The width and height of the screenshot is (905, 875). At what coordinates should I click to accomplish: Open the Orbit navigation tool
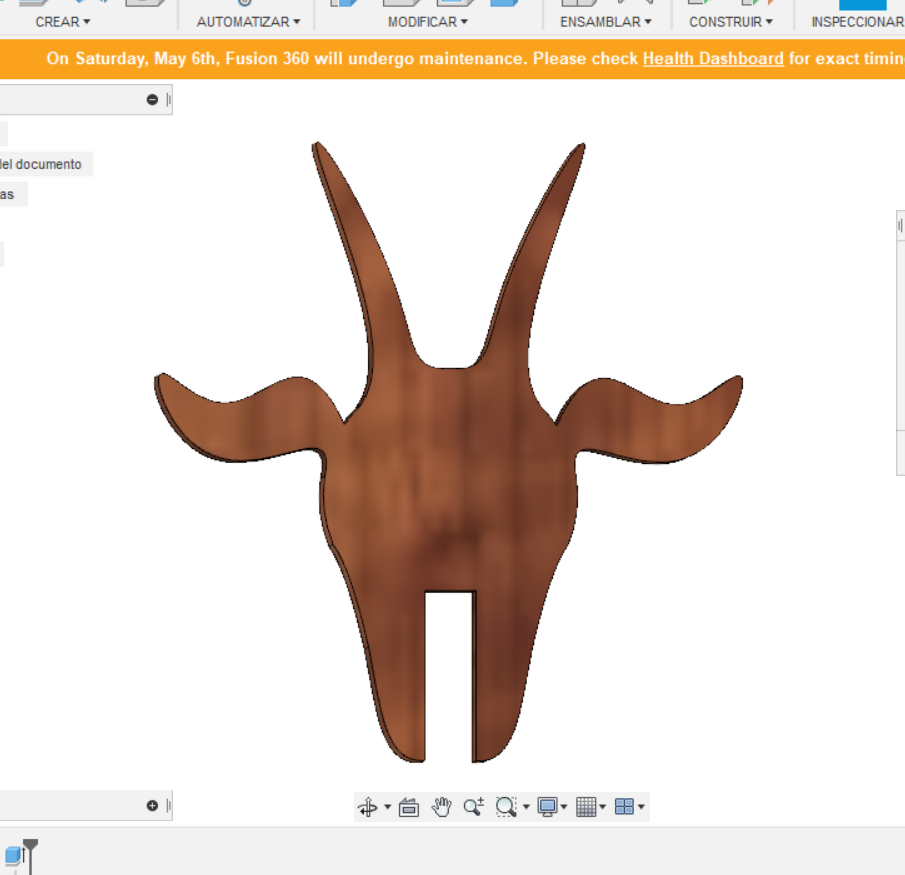368,806
